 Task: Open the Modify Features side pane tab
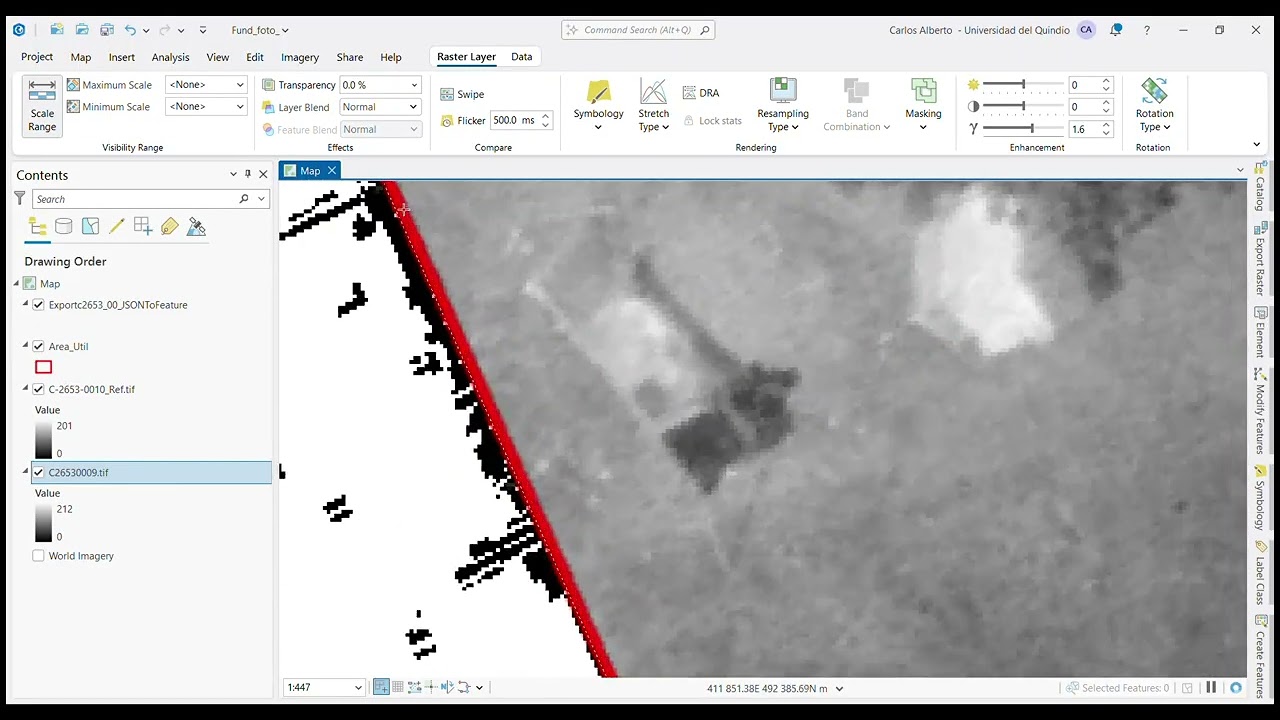point(1261,410)
